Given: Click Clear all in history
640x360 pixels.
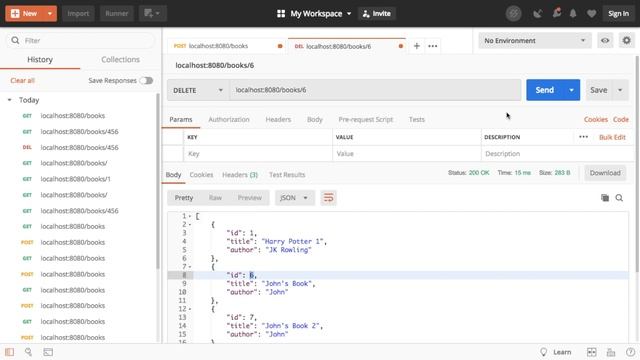Looking at the screenshot, I should pyautogui.click(x=22, y=80).
